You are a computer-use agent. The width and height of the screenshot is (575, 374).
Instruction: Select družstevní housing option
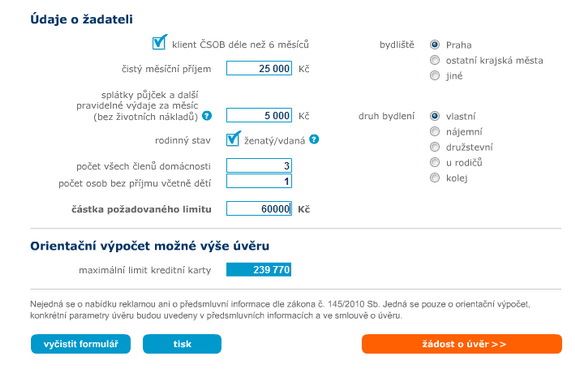pyautogui.click(x=435, y=147)
